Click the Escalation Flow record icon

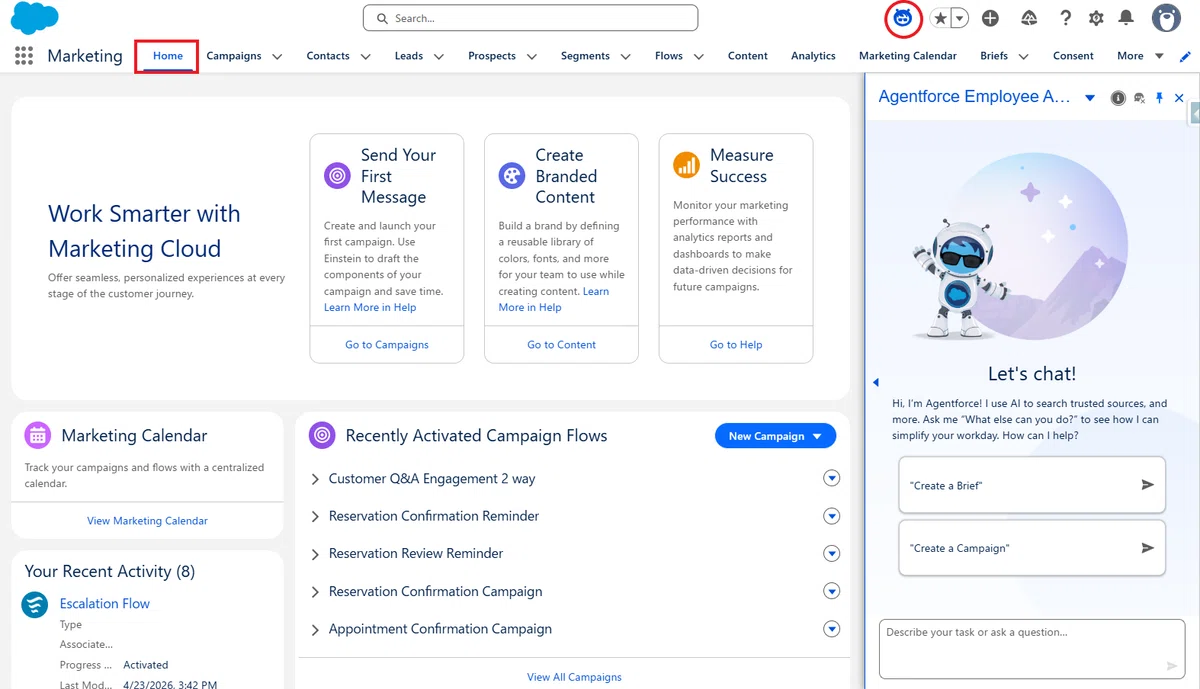point(35,604)
